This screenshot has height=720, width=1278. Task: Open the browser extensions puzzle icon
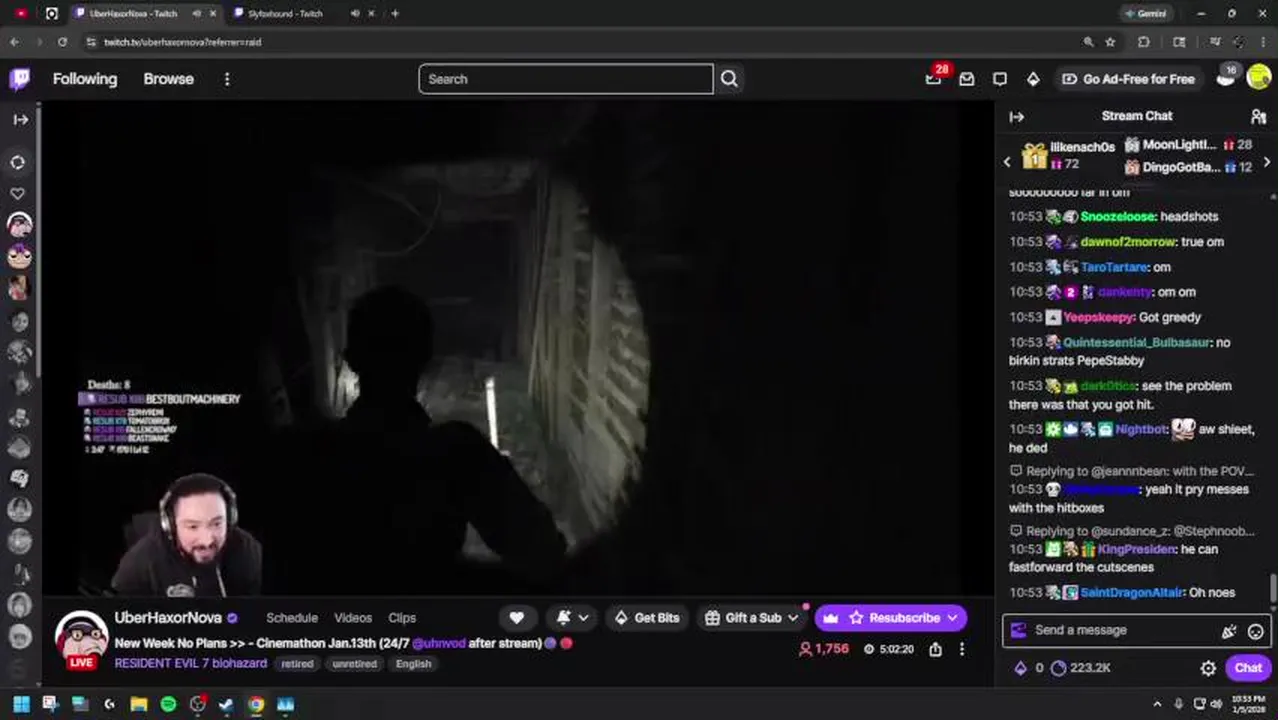point(1144,42)
